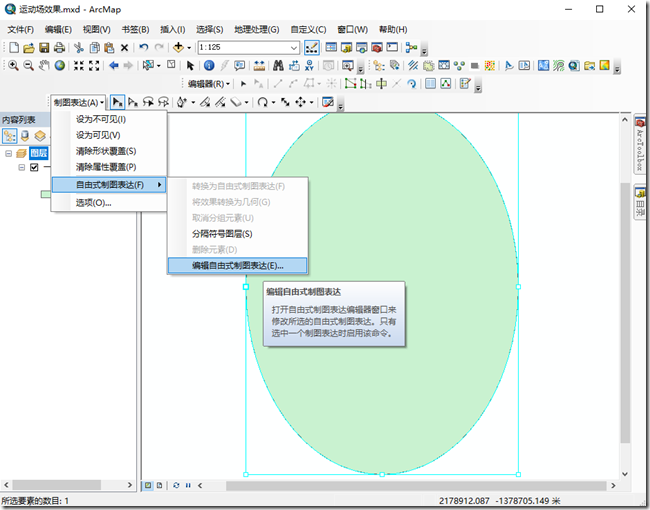Click the Full Extent globe icon
Image resolution: width=650 pixels, height=510 pixels.
[60, 66]
